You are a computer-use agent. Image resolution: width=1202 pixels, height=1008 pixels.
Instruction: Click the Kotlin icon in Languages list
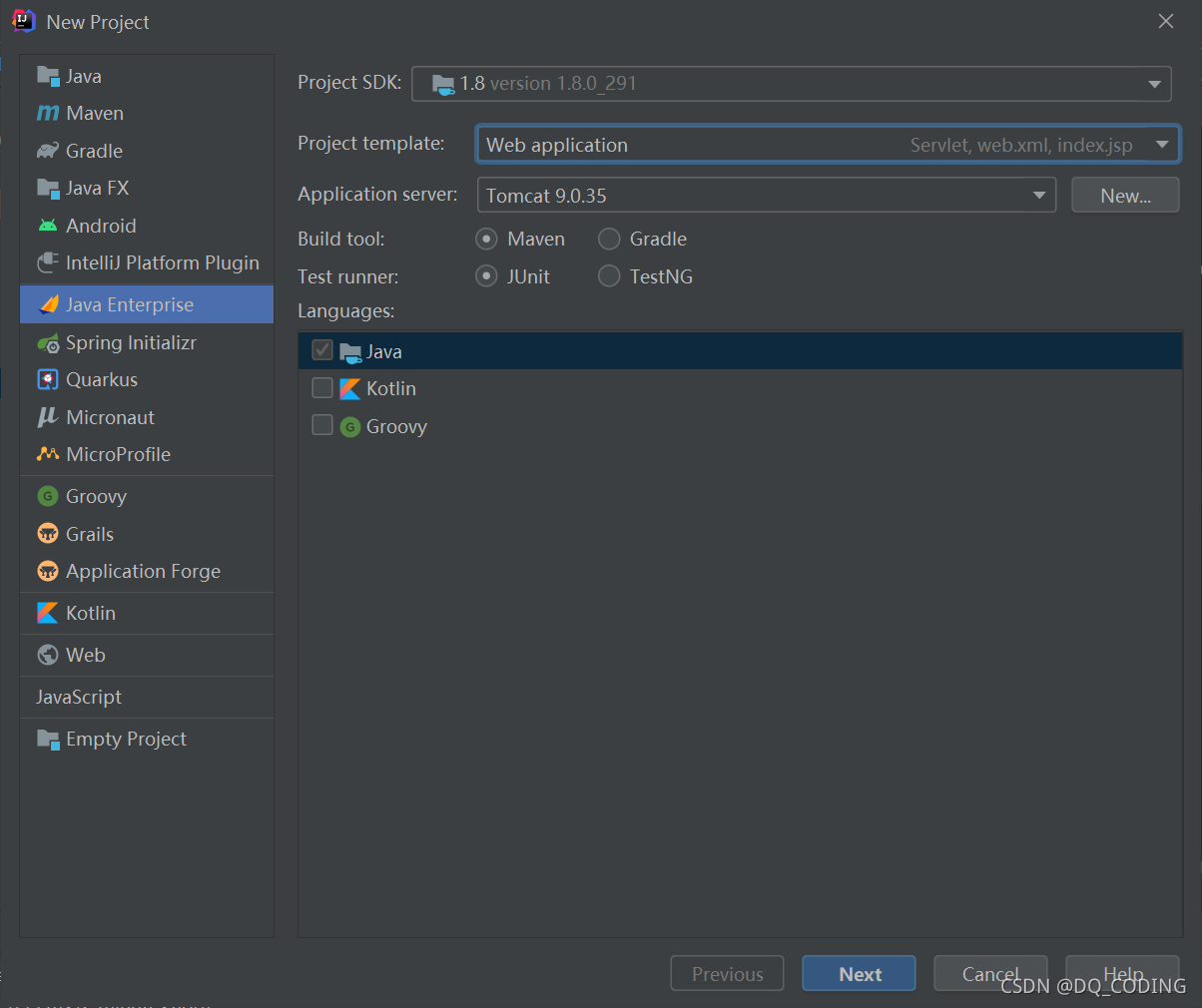(x=350, y=389)
